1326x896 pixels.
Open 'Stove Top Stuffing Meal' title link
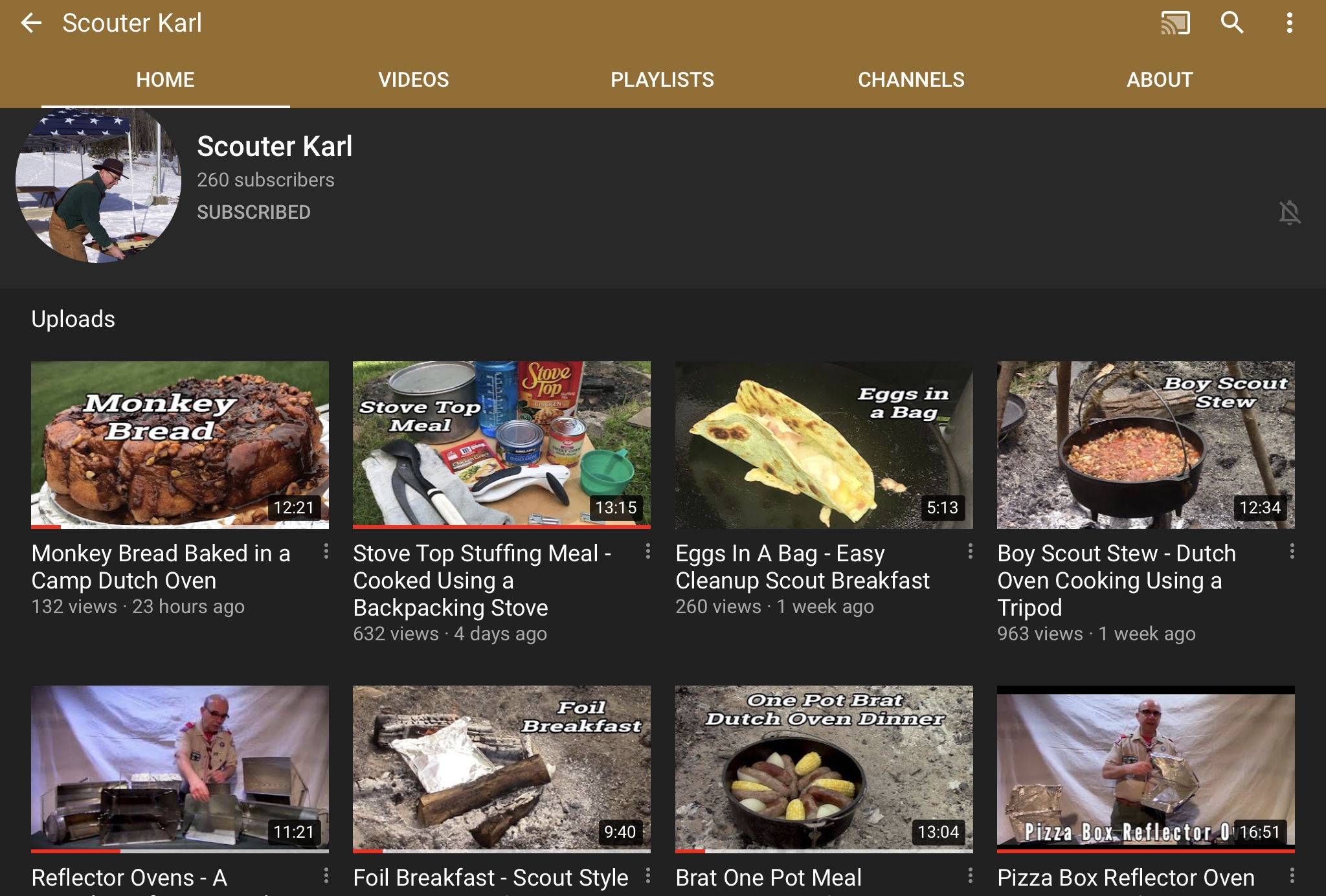(482, 581)
